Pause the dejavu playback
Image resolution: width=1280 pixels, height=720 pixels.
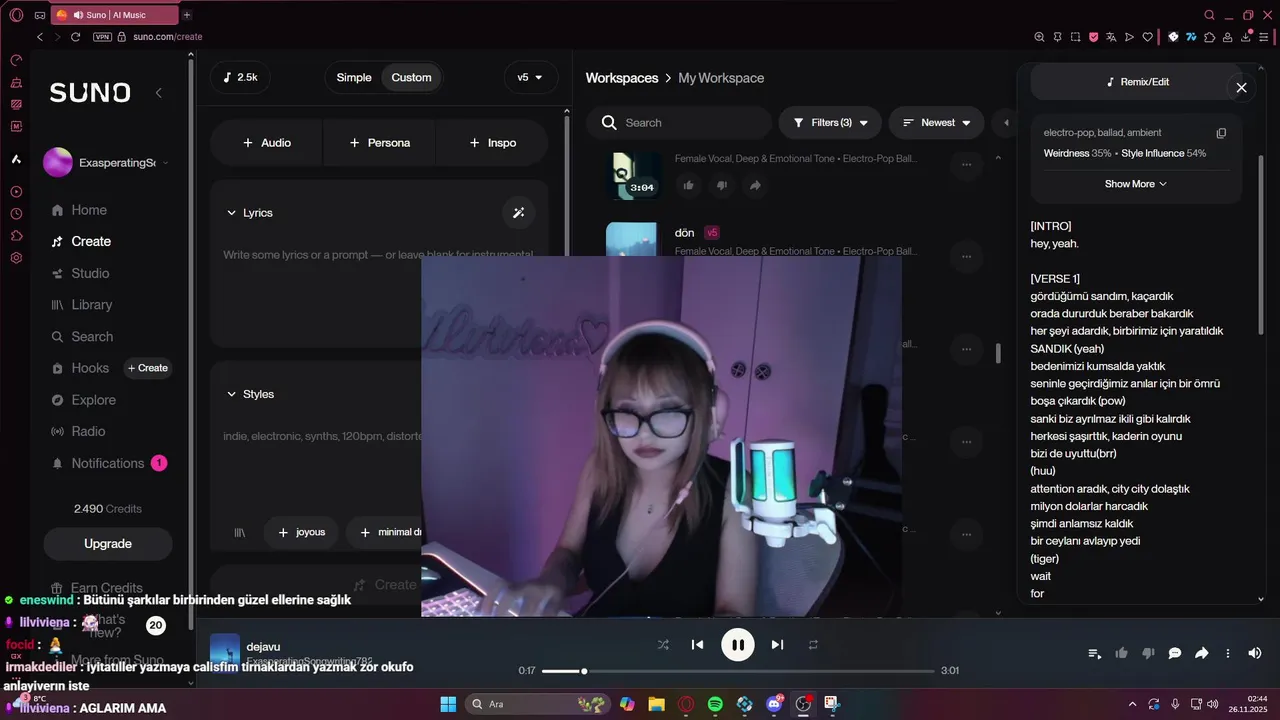[x=738, y=645]
